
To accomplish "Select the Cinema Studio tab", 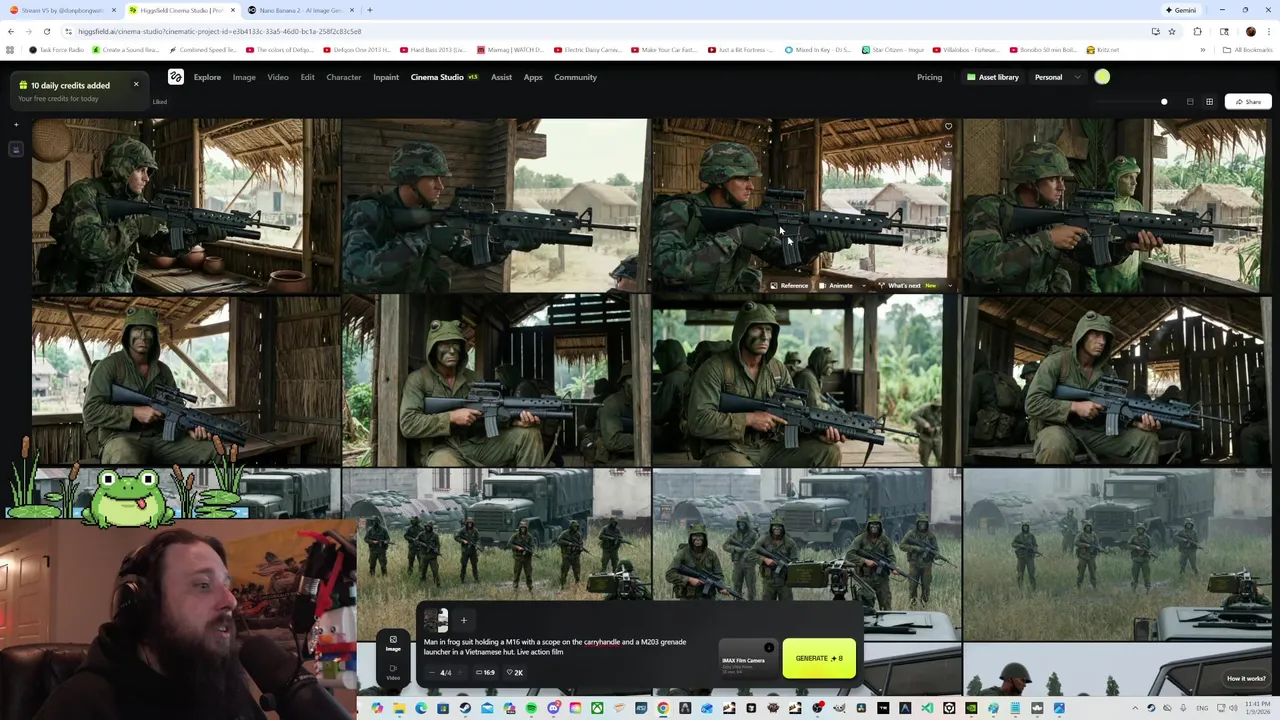I will coord(443,77).
